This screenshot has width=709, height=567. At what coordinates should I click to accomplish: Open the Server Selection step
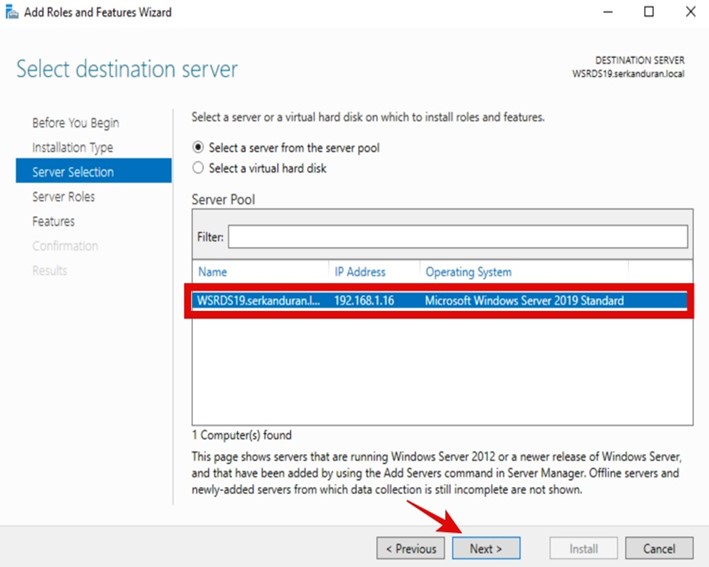pyautogui.click(x=94, y=170)
